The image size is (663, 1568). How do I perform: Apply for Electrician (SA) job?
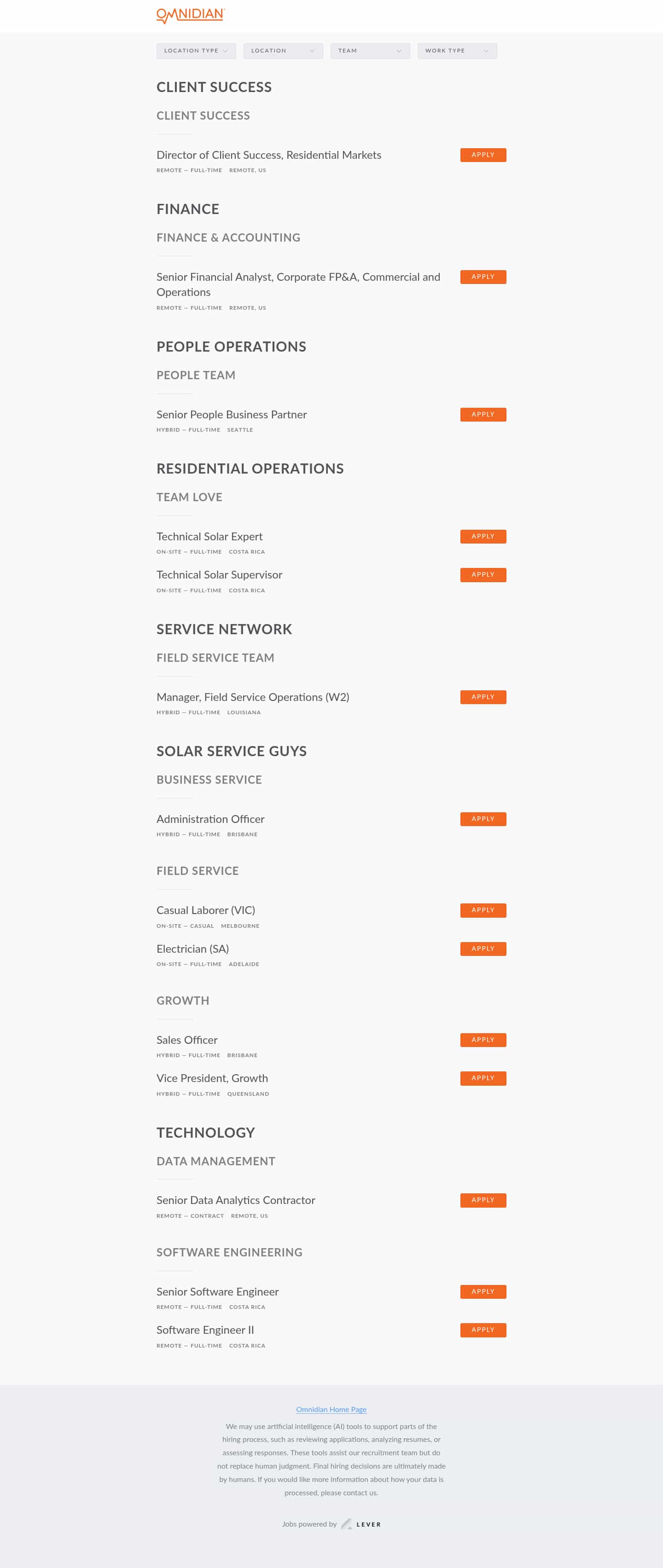pos(483,949)
